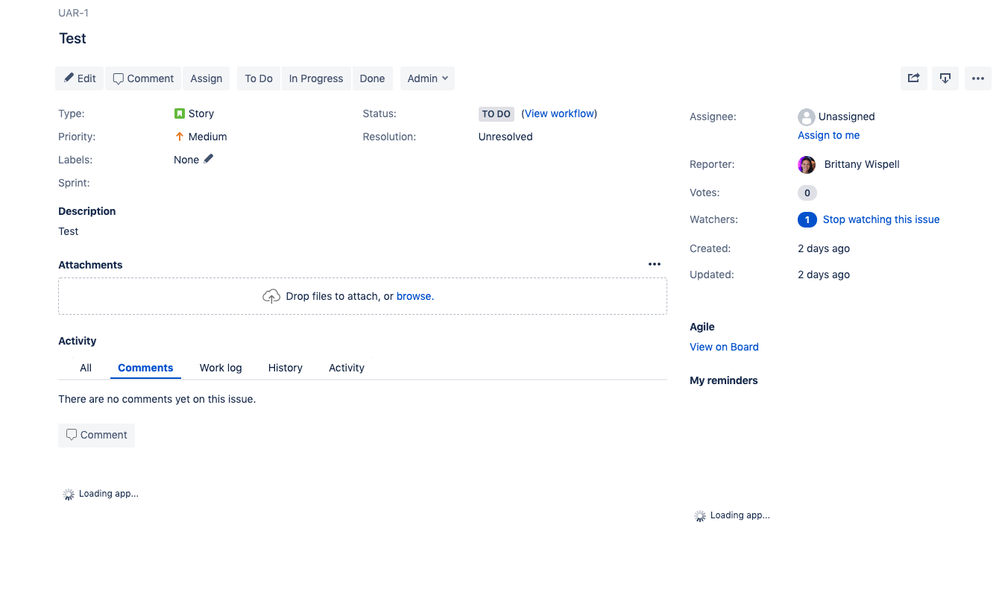Click the description text Test
Screen dimensions: 999x596
pyautogui.click(x=68, y=231)
